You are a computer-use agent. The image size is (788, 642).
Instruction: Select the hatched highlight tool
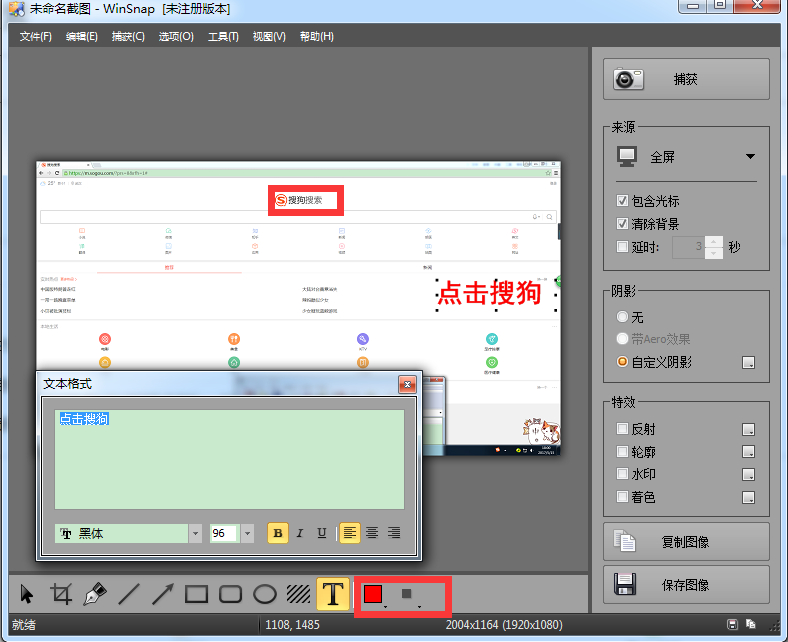tap(298, 594)
